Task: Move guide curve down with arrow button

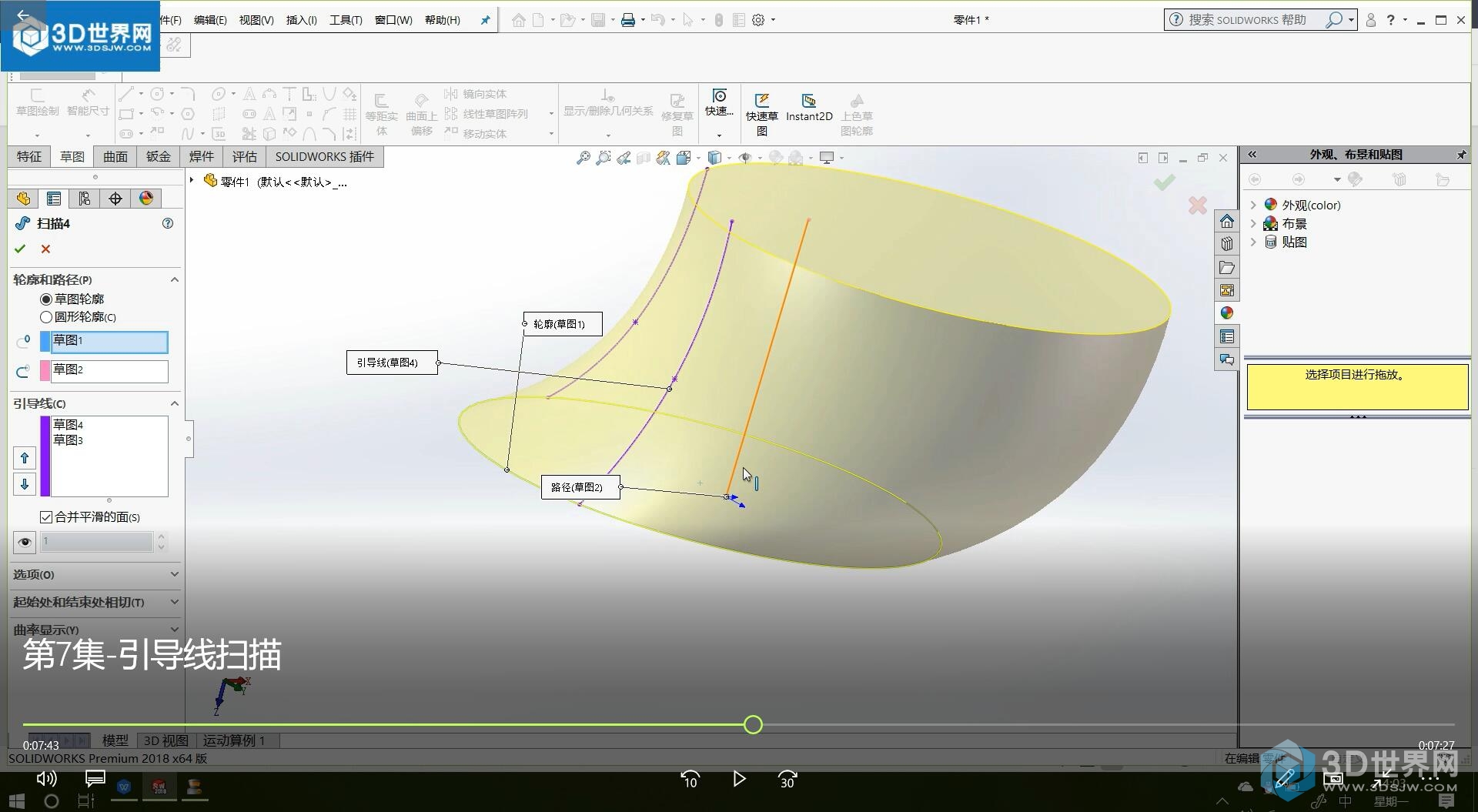Action: click(25, 484)
